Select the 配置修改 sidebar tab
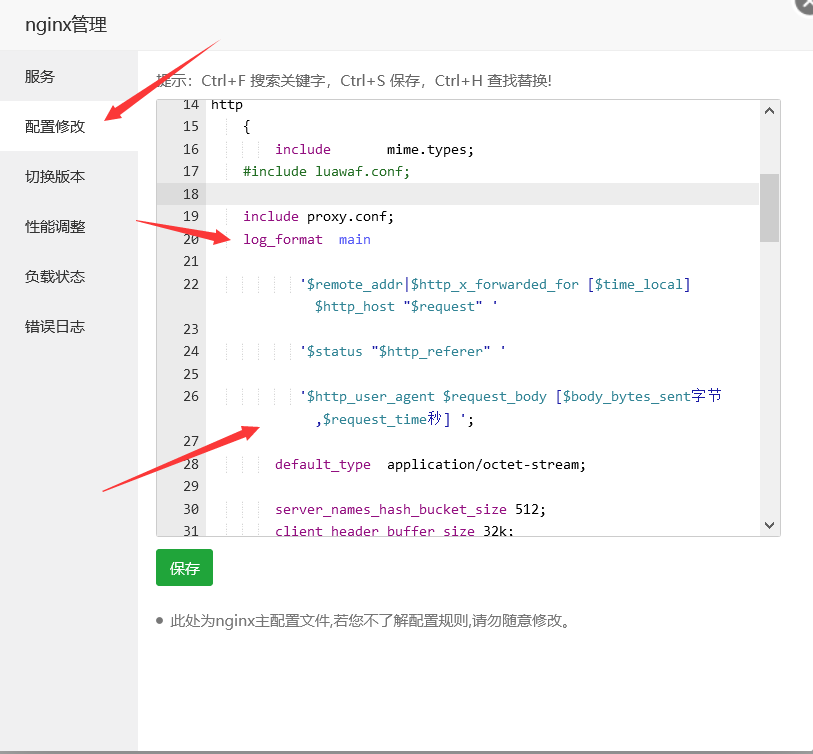Image resolution: width=813 pixels, height=754 pixels. click(55, 127)
